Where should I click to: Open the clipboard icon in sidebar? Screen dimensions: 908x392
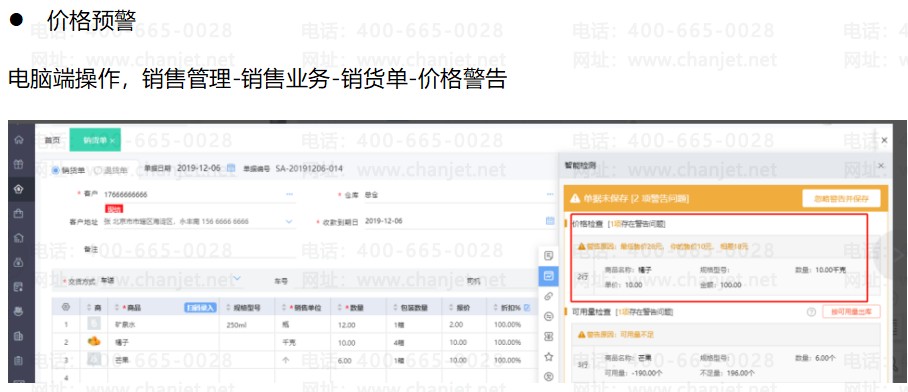tap(19, 360)
